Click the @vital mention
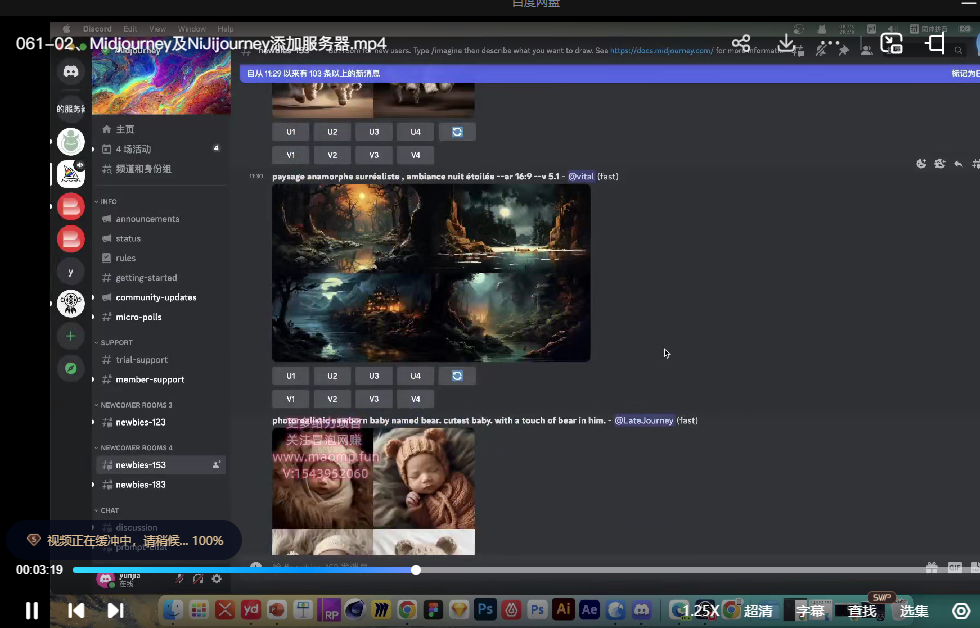This screenshot has height=628, width=980. [581, 176]
